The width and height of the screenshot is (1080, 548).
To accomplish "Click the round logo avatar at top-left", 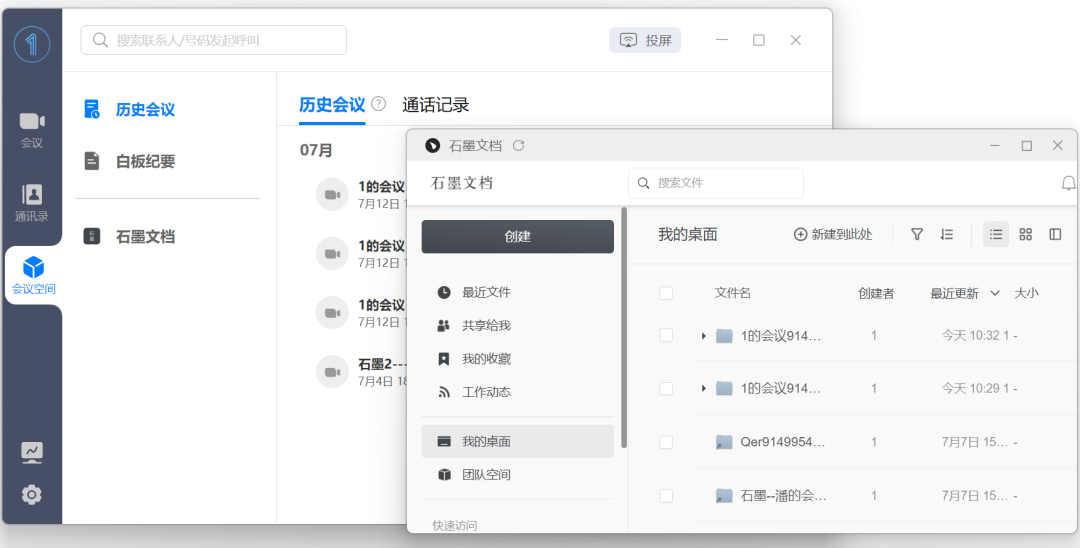I will coord(32,44).
